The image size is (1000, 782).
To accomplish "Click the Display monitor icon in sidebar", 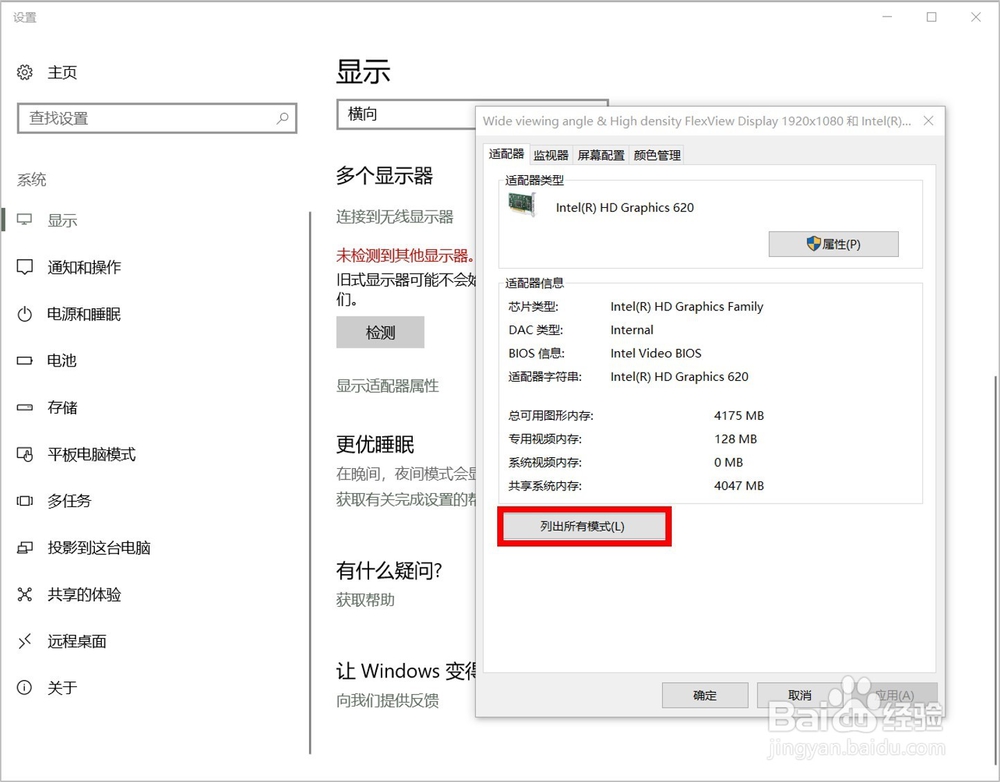I will click(x=24, y=220).
